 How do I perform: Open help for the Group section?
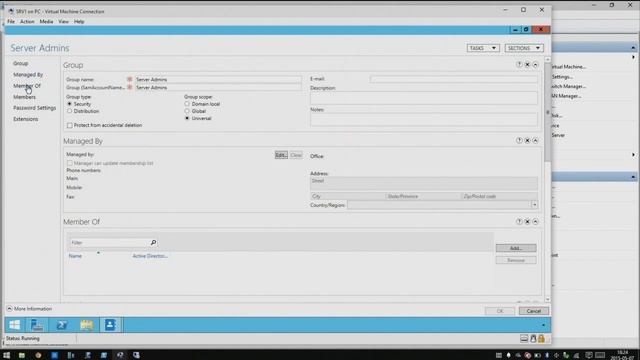(519, 64)
